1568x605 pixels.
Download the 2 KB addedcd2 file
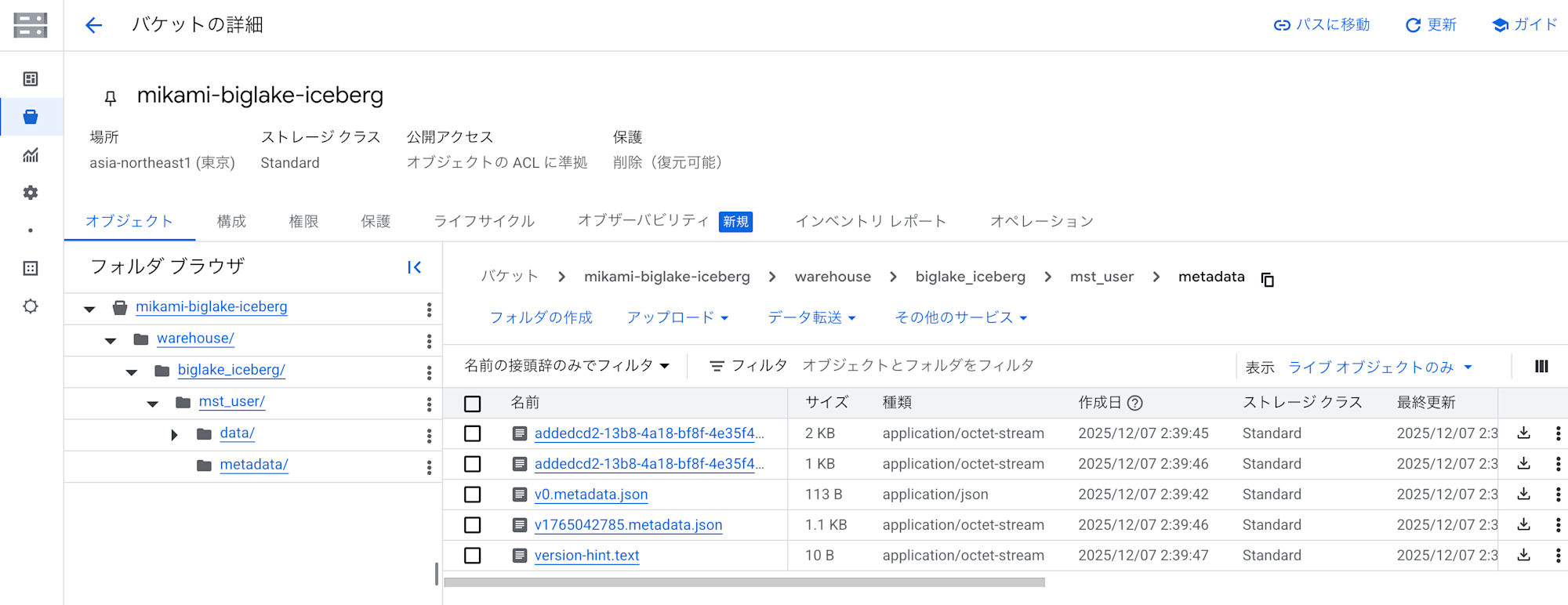1524,433
